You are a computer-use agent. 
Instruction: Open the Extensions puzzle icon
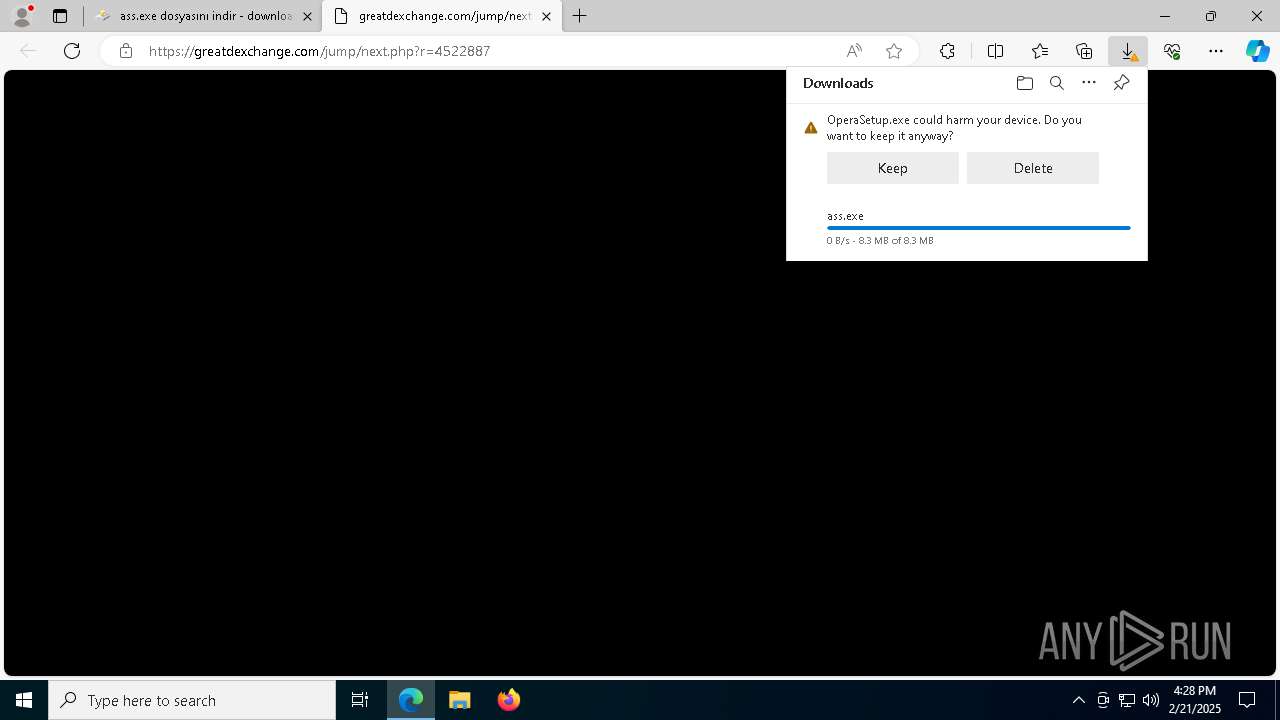coord(947,51)
